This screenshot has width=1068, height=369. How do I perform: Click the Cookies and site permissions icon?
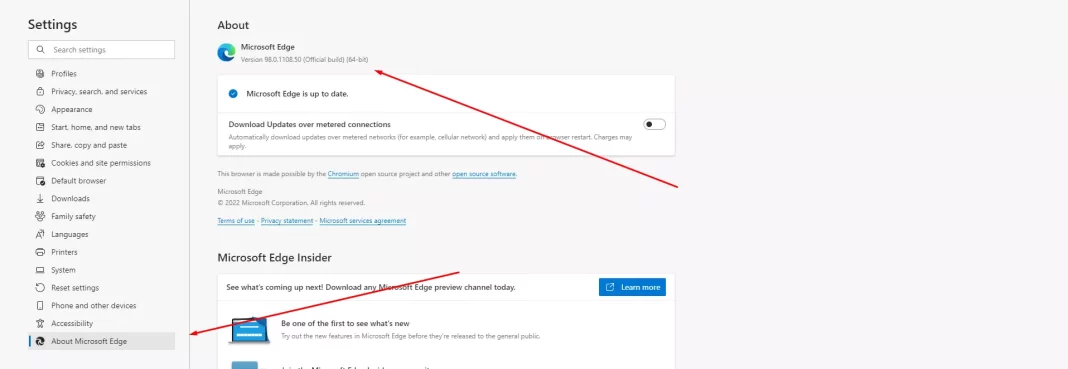click(x=40, y=163)
